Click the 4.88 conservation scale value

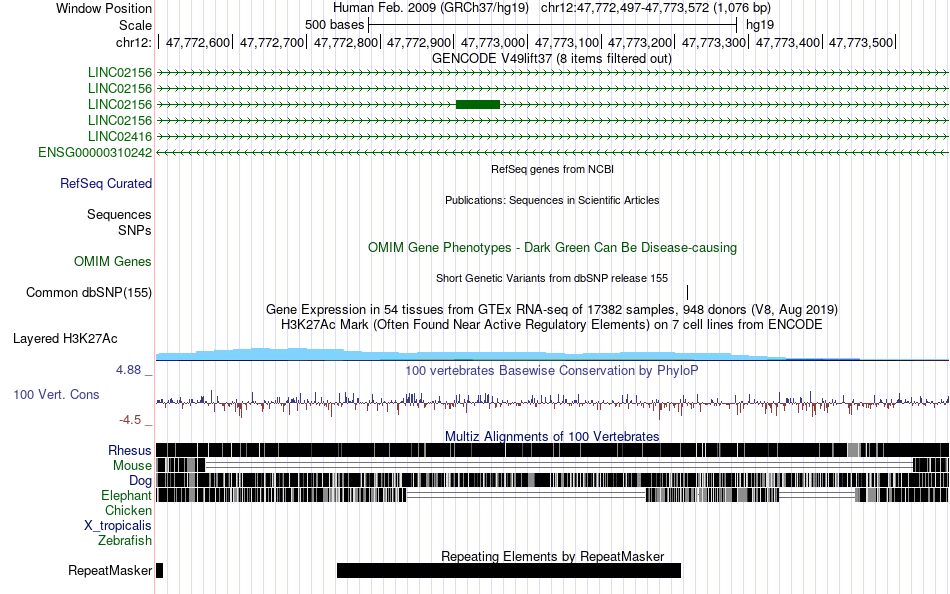[x=128, y=370]
